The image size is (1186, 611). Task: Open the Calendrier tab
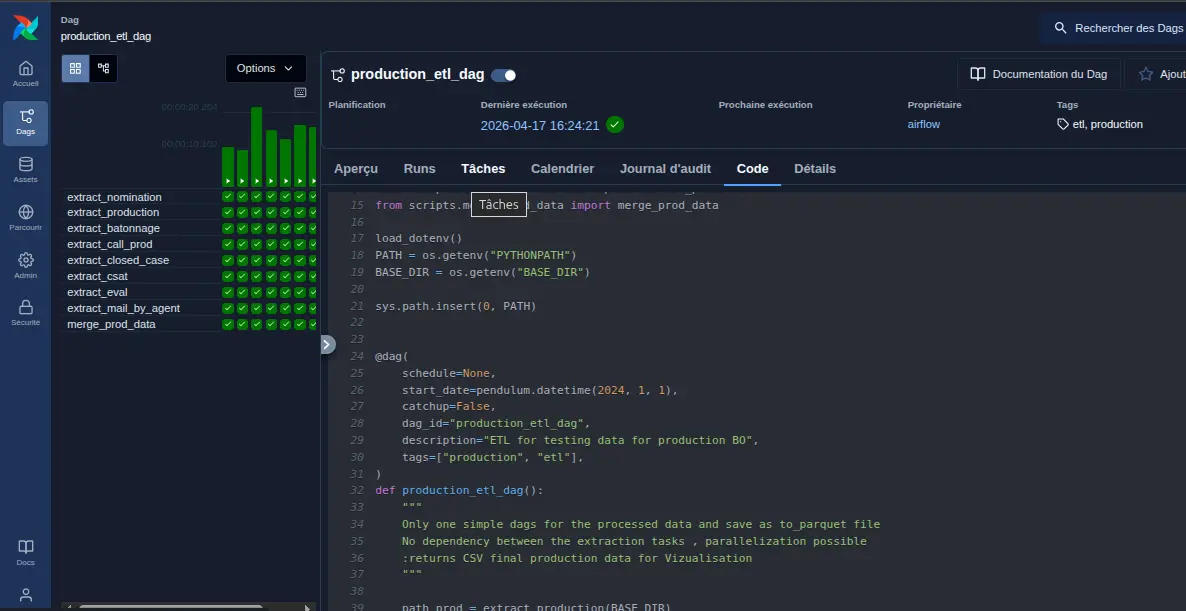(x=563, y=169)
